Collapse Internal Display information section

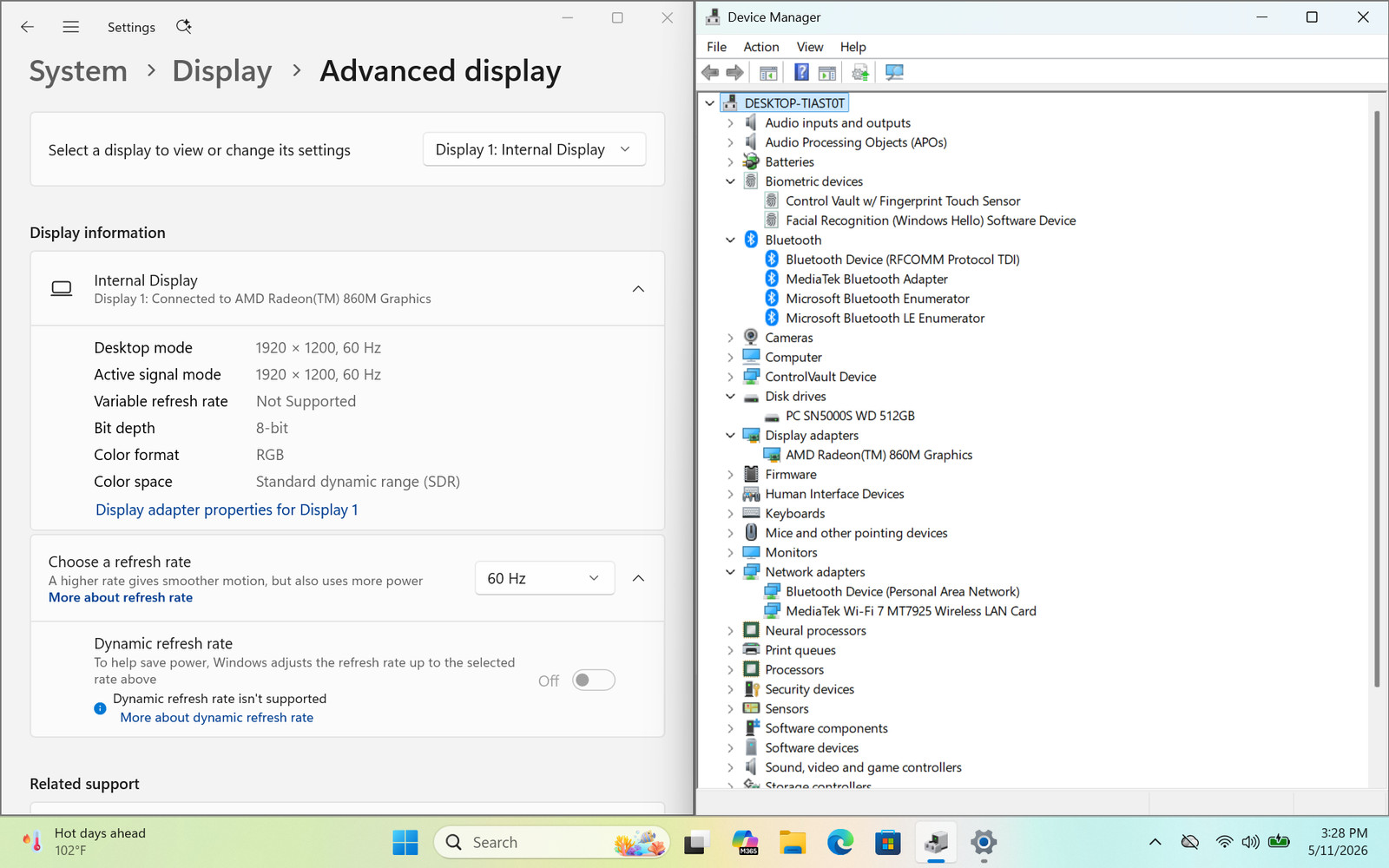point(638,289)
